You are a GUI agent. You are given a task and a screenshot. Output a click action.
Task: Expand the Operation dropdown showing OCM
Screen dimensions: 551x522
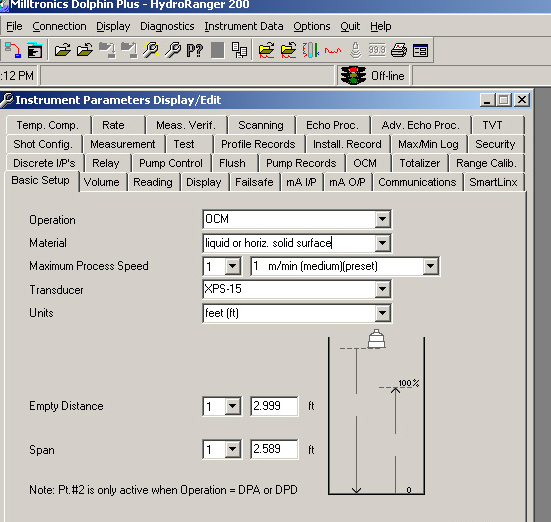pos(382,219)
